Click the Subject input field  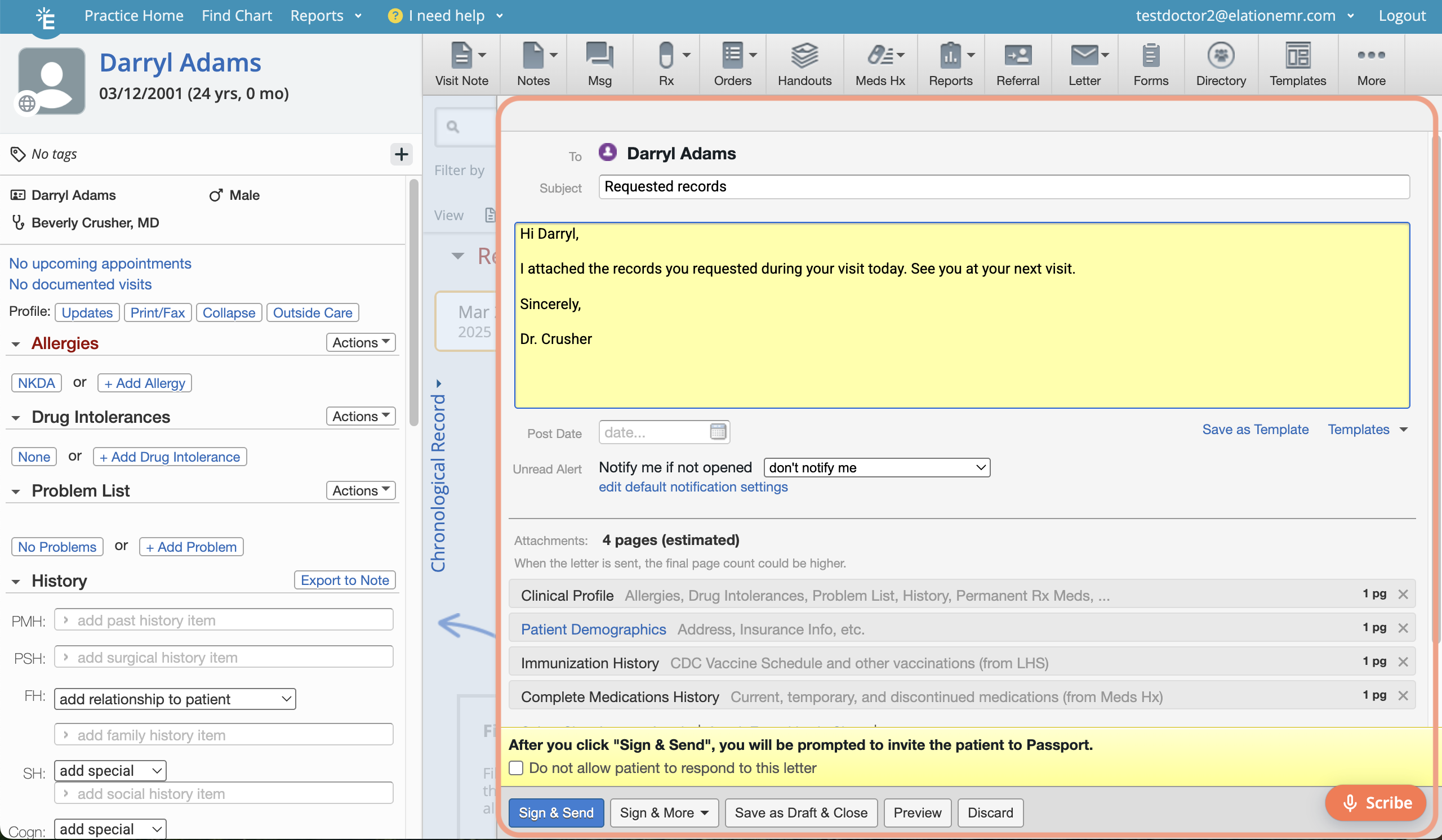pyautogui.click(x=1004, y=186)
